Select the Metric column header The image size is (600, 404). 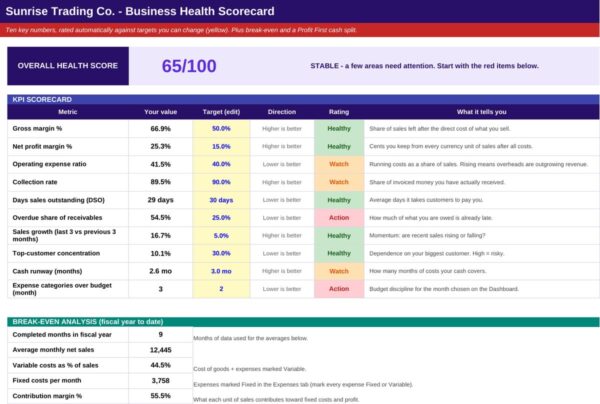click(x=68, y=112)
